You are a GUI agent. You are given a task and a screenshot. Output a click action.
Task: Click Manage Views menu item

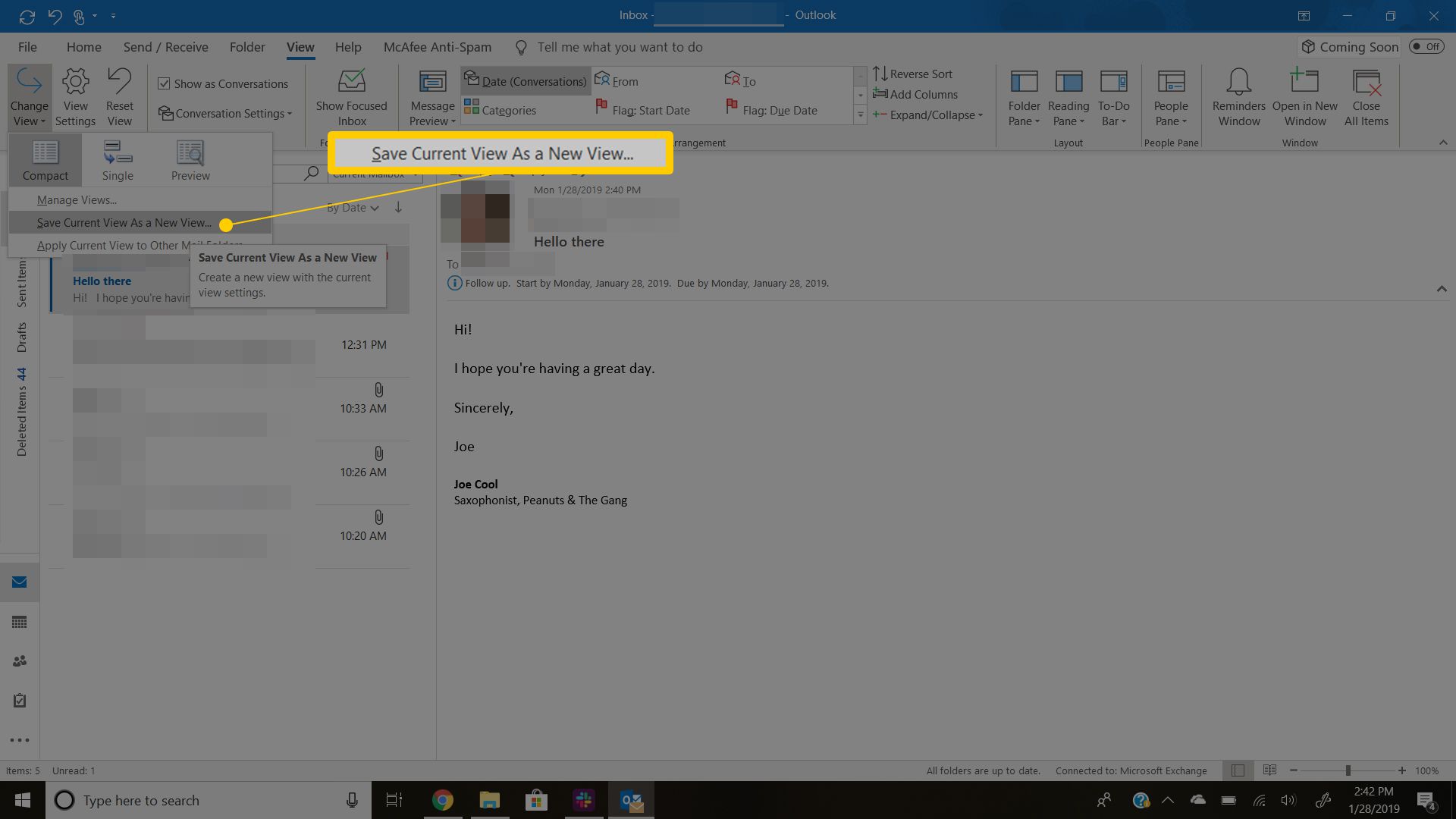(x=76, y=199)
